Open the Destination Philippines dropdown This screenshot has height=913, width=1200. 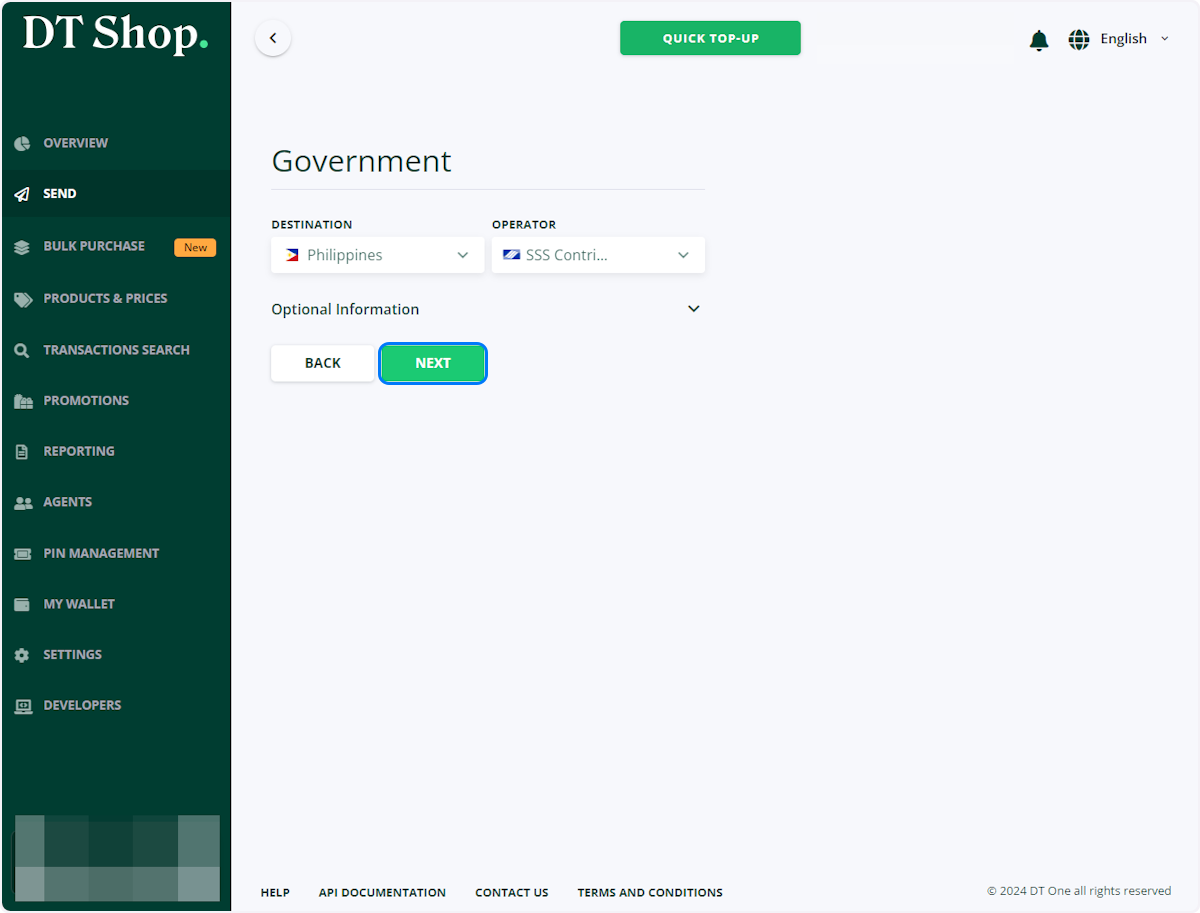coord(378,255)
